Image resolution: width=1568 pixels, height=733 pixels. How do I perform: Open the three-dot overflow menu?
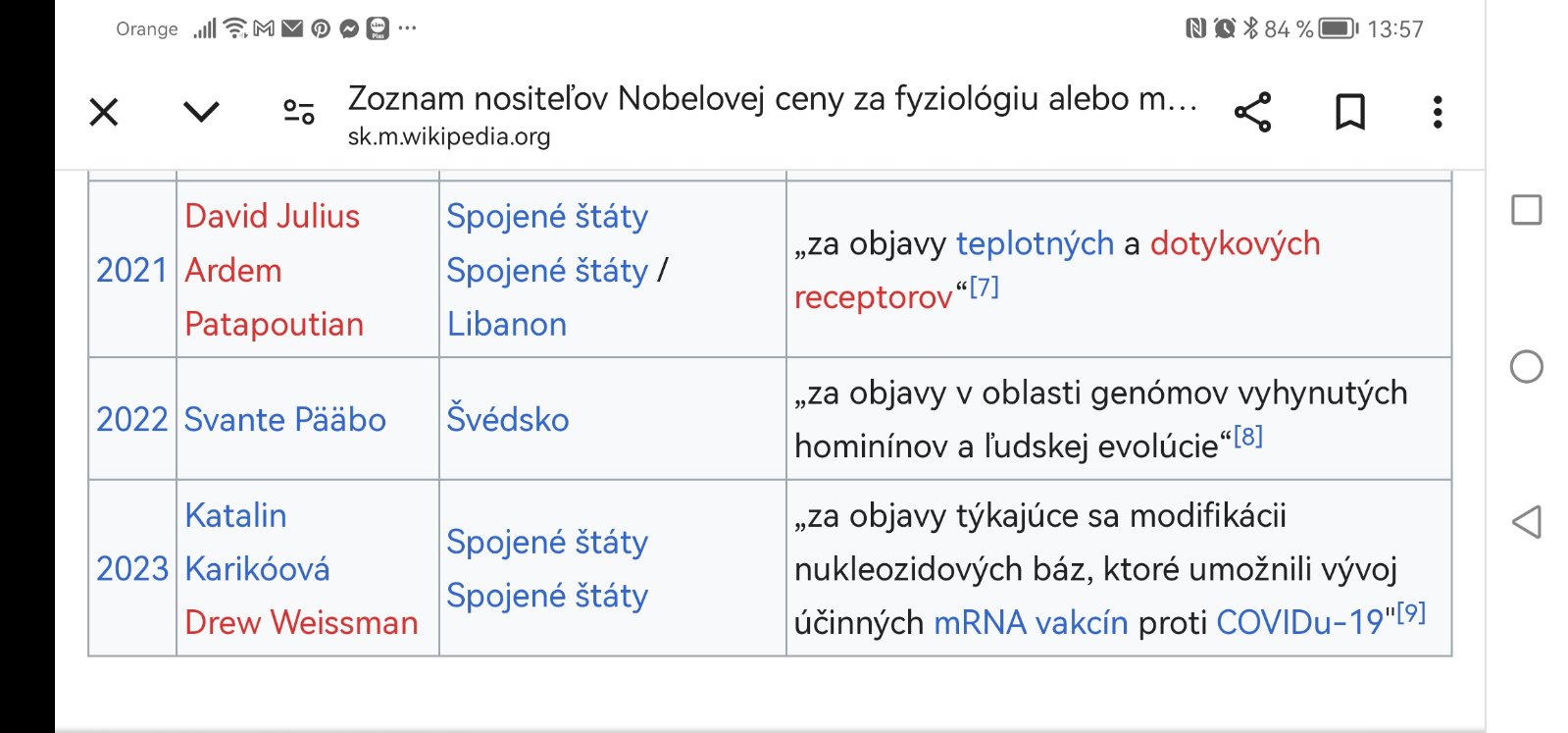tap(1438, 112)
